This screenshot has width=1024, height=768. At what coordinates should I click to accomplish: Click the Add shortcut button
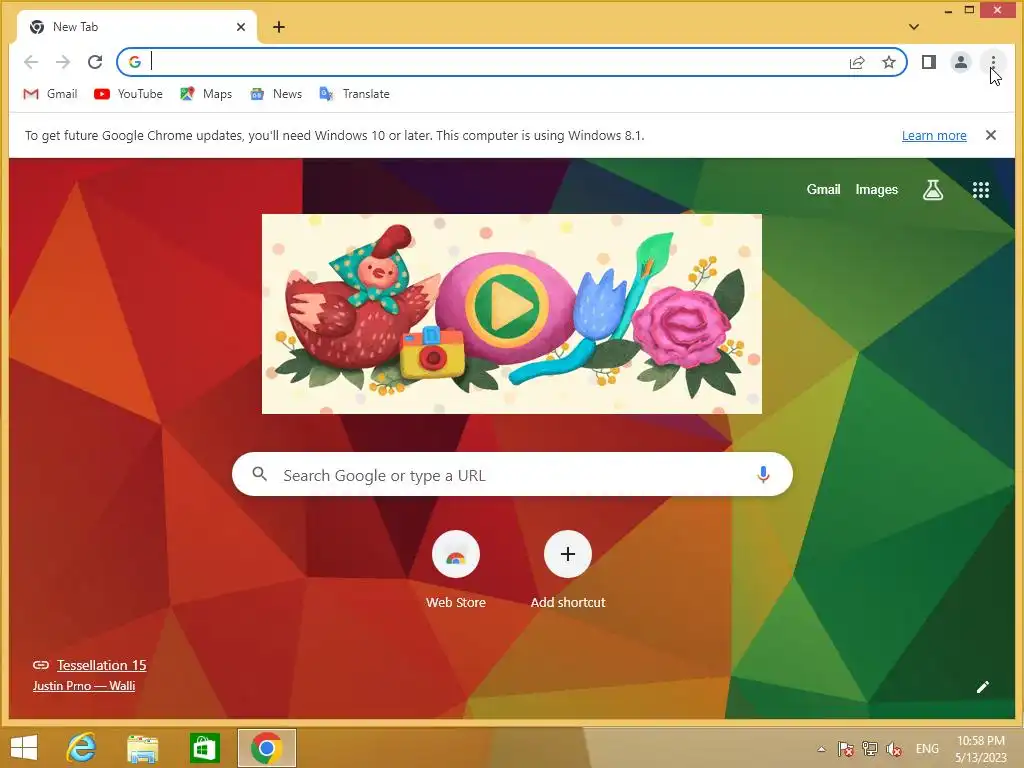pyautogui.click(x=568, y=569)
